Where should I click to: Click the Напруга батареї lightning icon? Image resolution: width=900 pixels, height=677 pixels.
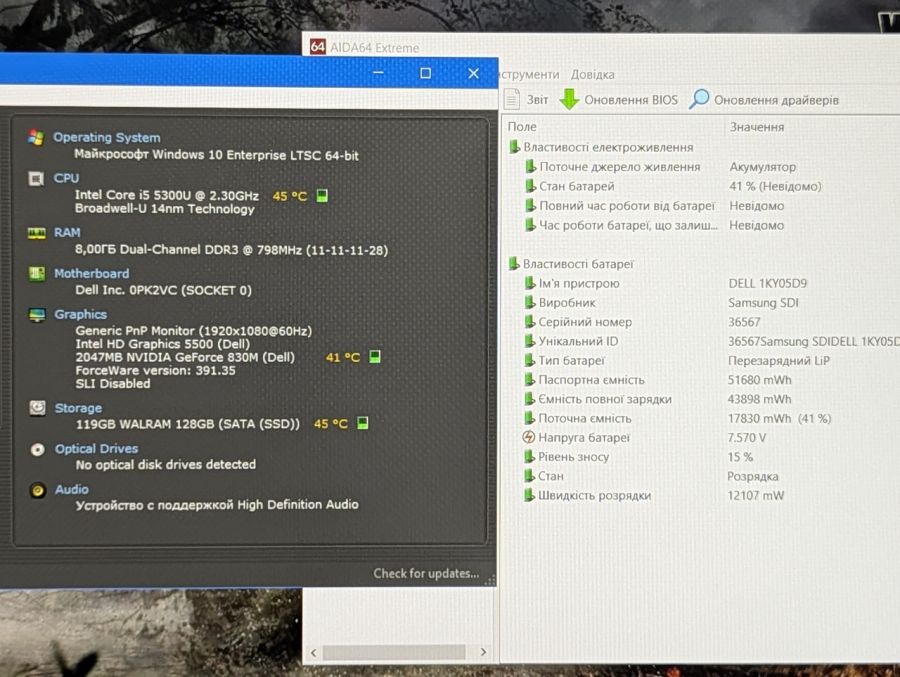pos(529,437)
